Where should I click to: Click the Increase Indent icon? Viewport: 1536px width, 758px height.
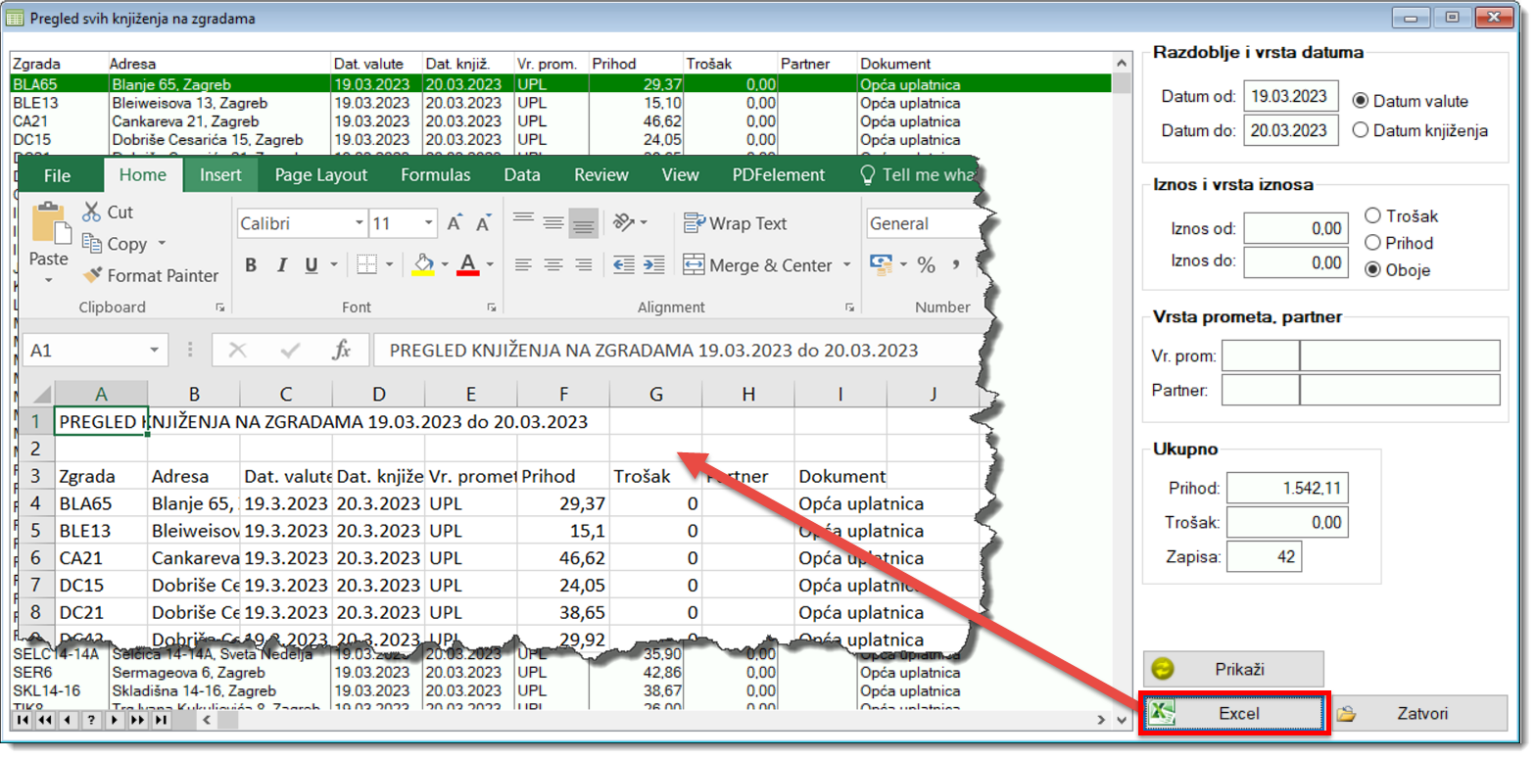654,265
